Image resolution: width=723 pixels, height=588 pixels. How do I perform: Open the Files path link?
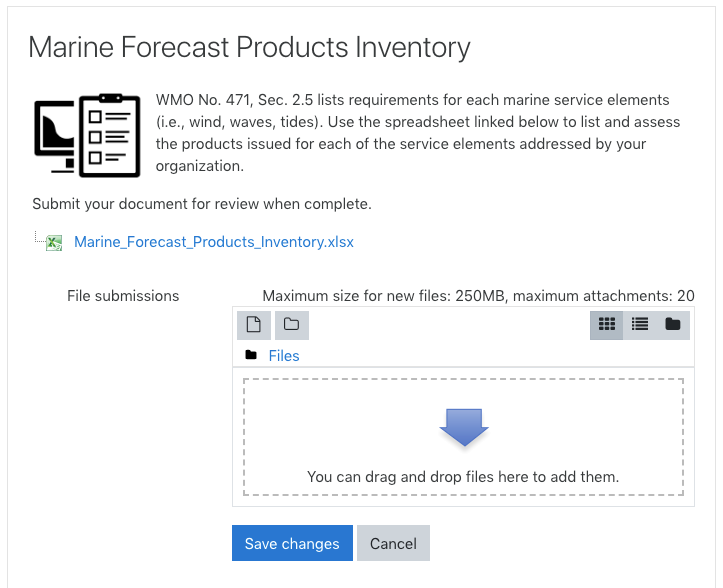[x=284, y=356]
